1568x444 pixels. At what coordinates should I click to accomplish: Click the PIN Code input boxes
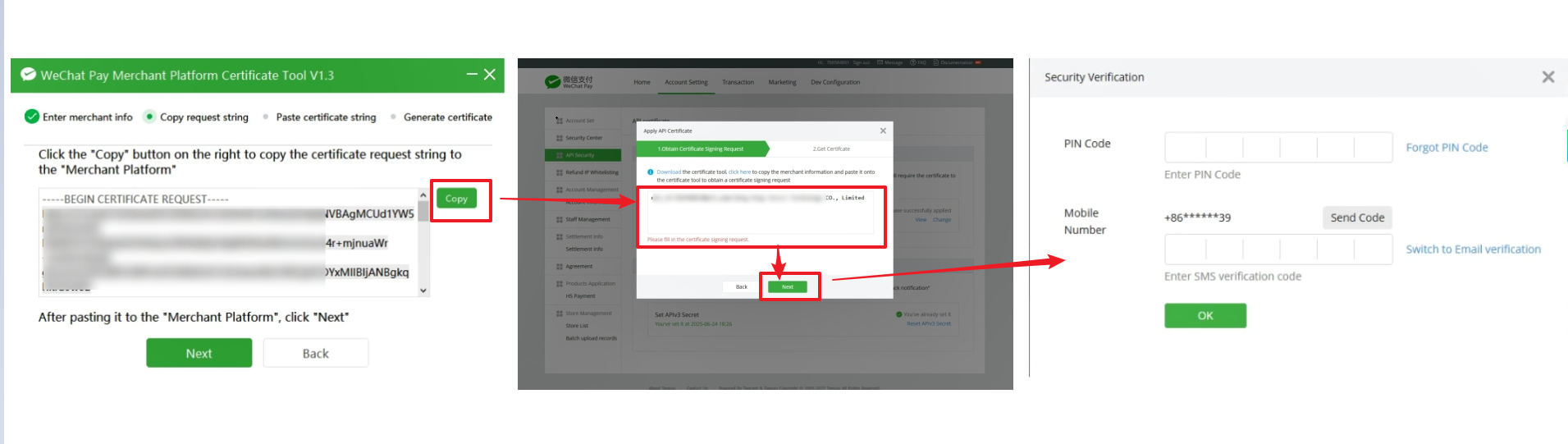(x=1278, y=148)
